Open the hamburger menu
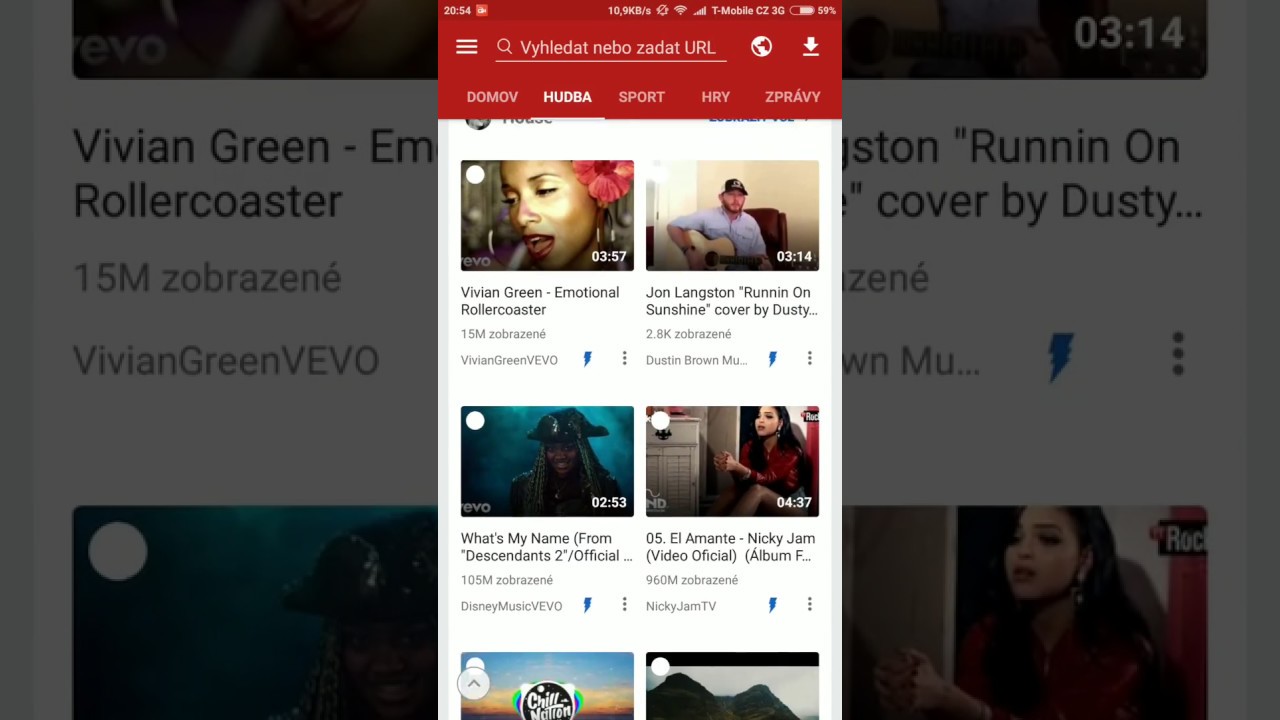Viewport: 1280px width, 720px height. point(467,47)
